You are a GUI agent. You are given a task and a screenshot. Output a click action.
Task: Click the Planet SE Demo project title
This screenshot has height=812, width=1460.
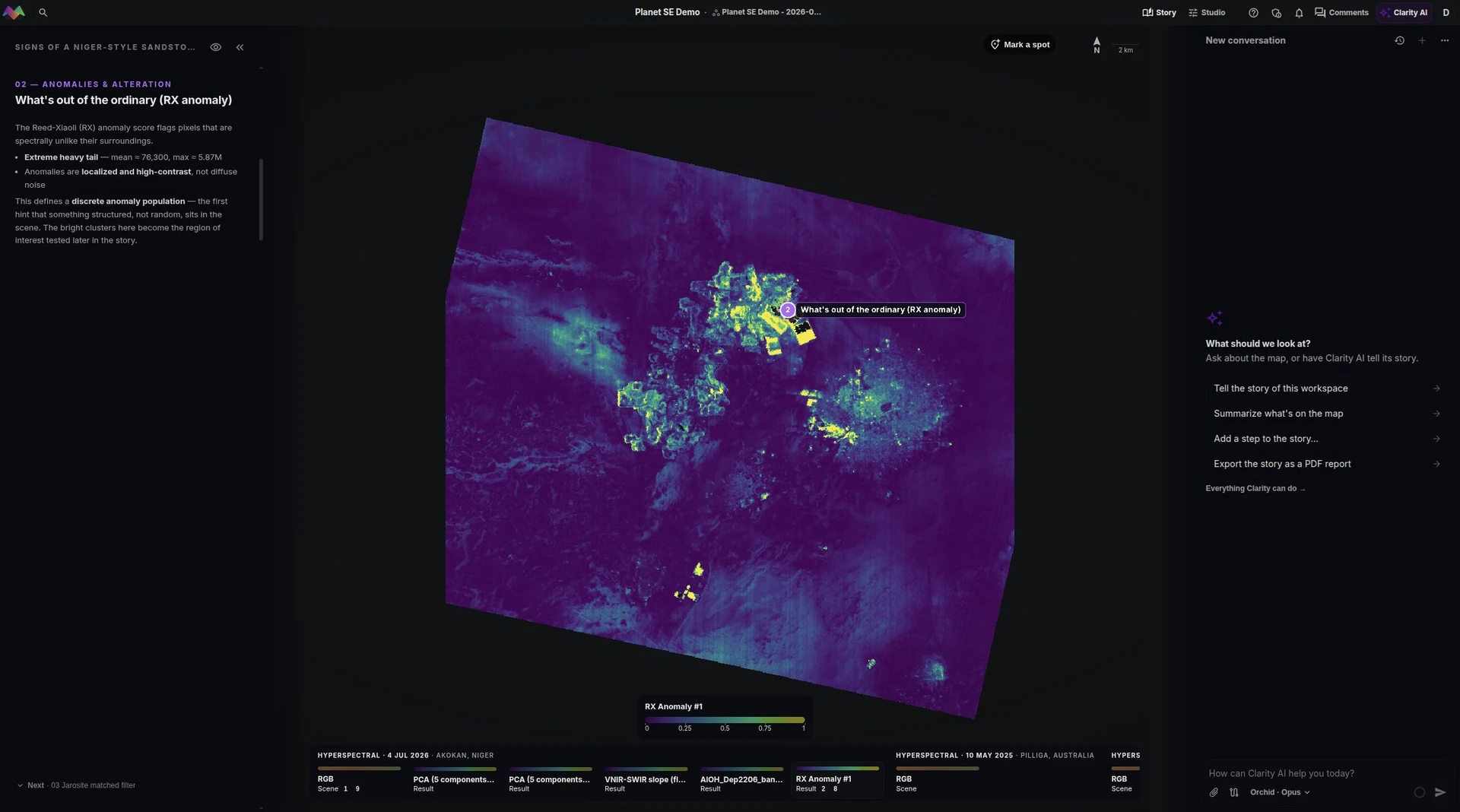pos(667,12)
